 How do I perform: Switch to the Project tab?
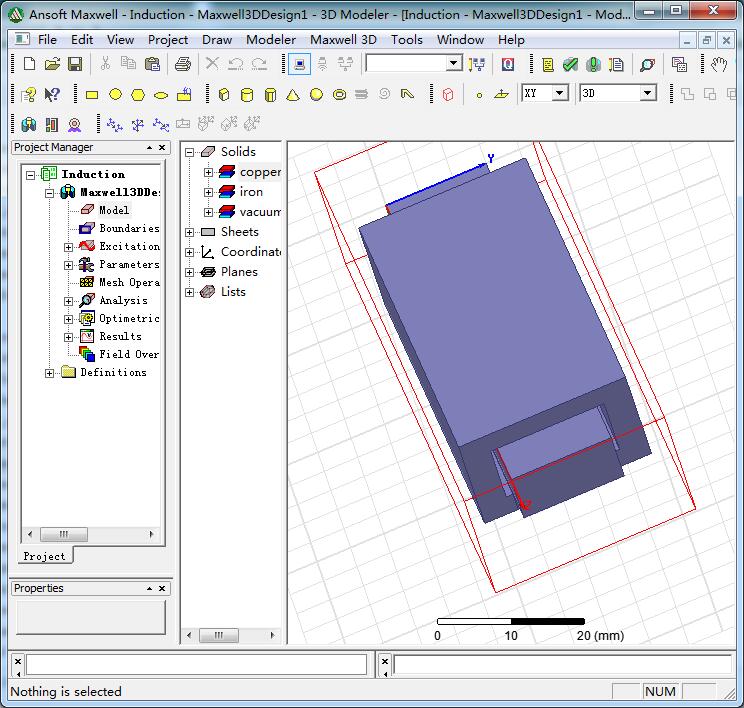click(x=44, y=556)
